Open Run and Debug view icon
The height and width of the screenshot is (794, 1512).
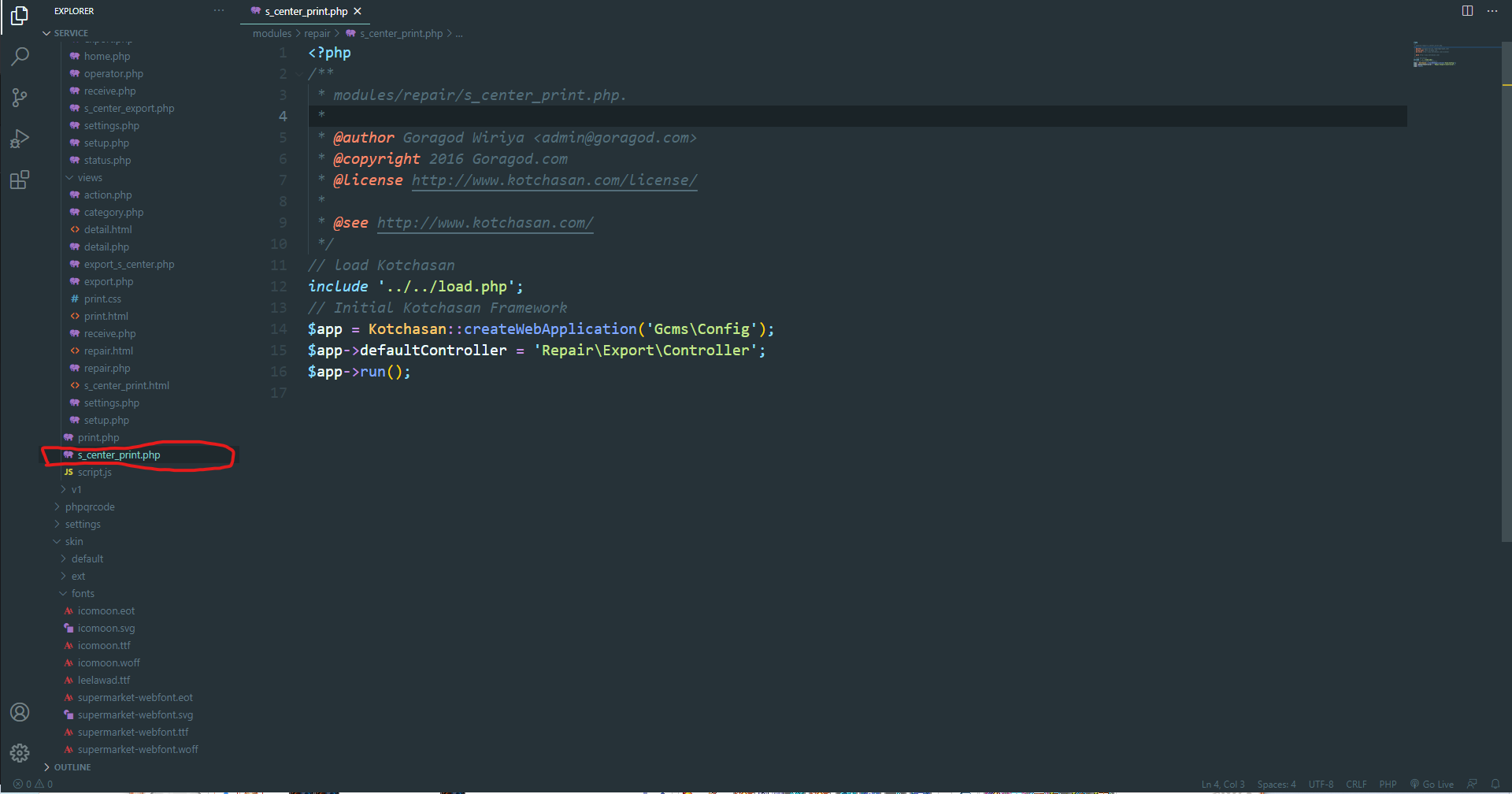click(20, 139)
